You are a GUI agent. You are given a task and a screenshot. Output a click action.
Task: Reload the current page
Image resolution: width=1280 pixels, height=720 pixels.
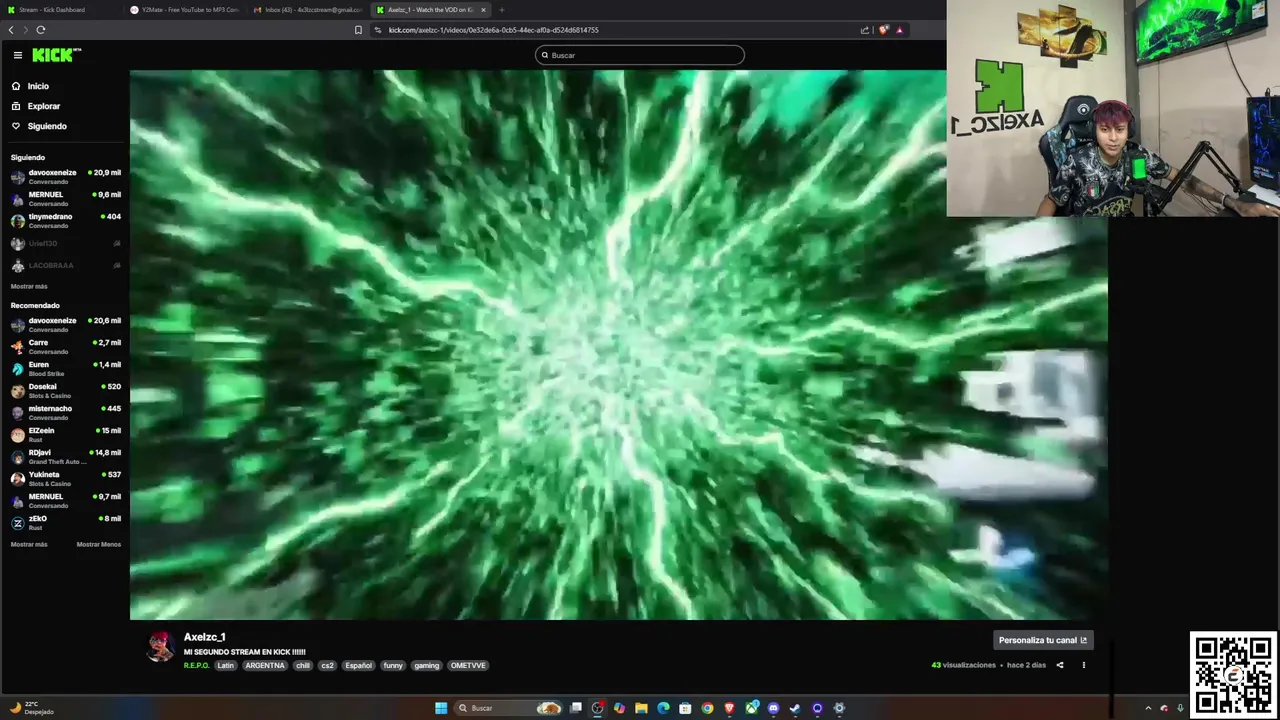click(40, 30)
